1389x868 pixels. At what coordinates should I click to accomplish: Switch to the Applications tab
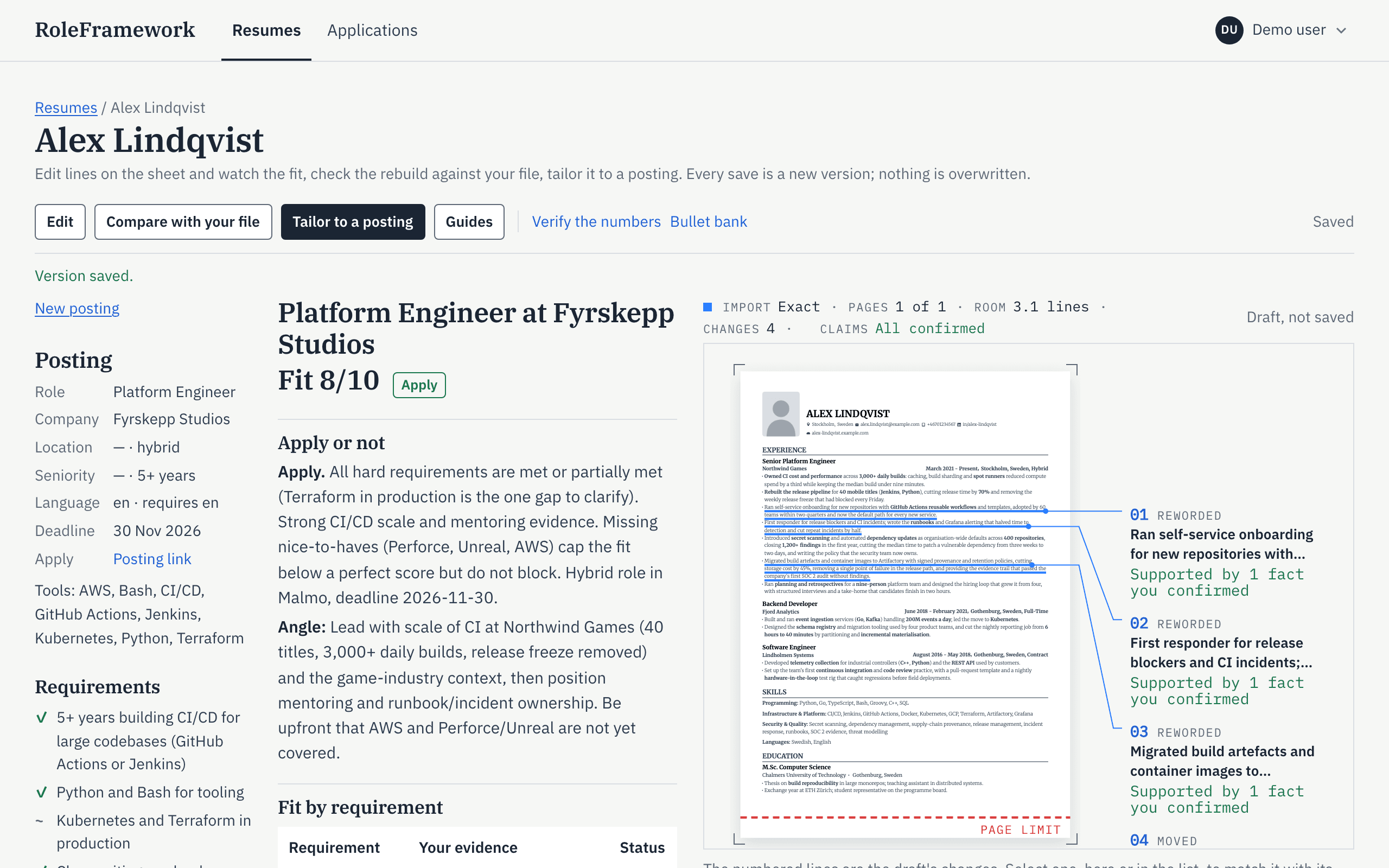[373, 30]
